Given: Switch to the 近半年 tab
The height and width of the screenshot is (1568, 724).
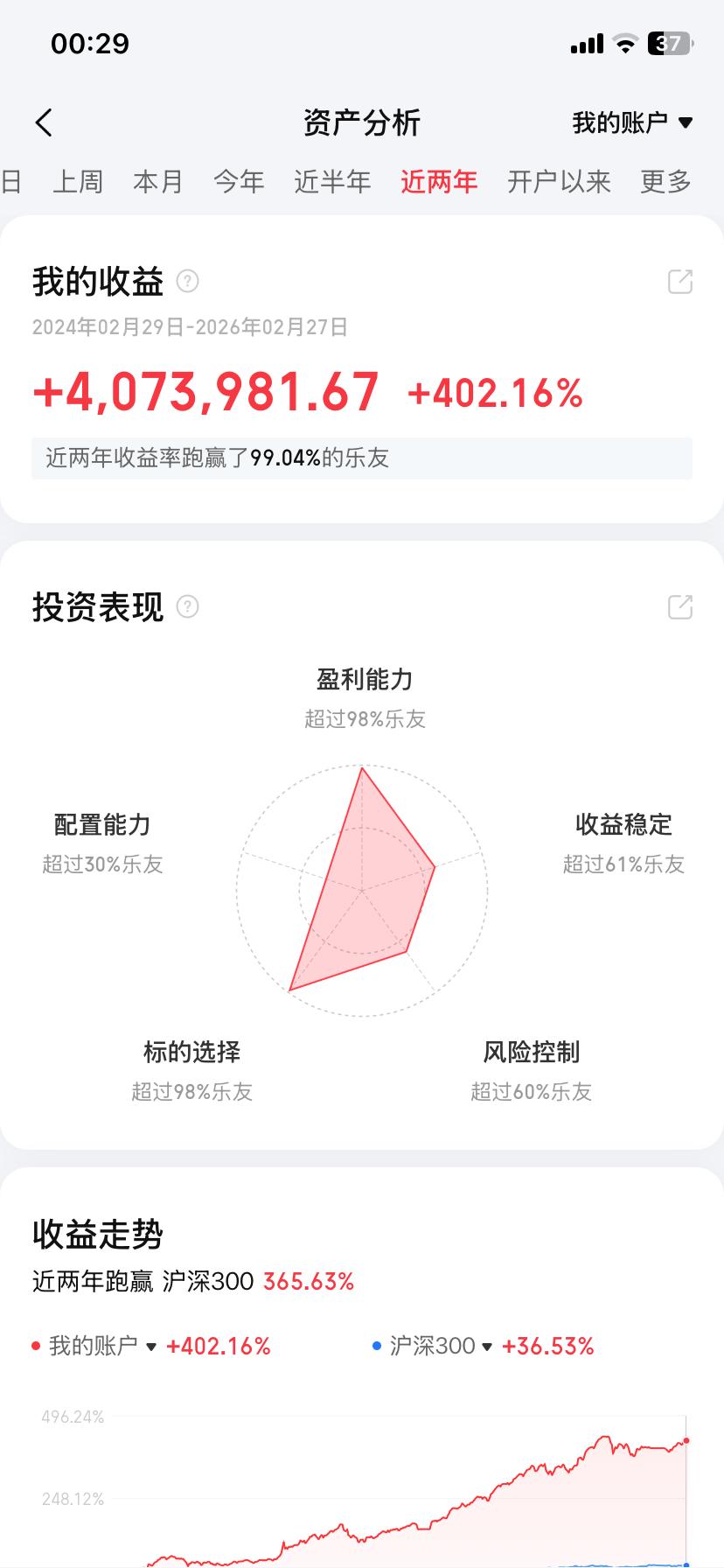Looking at the screenshot, I should pos(332,182).
